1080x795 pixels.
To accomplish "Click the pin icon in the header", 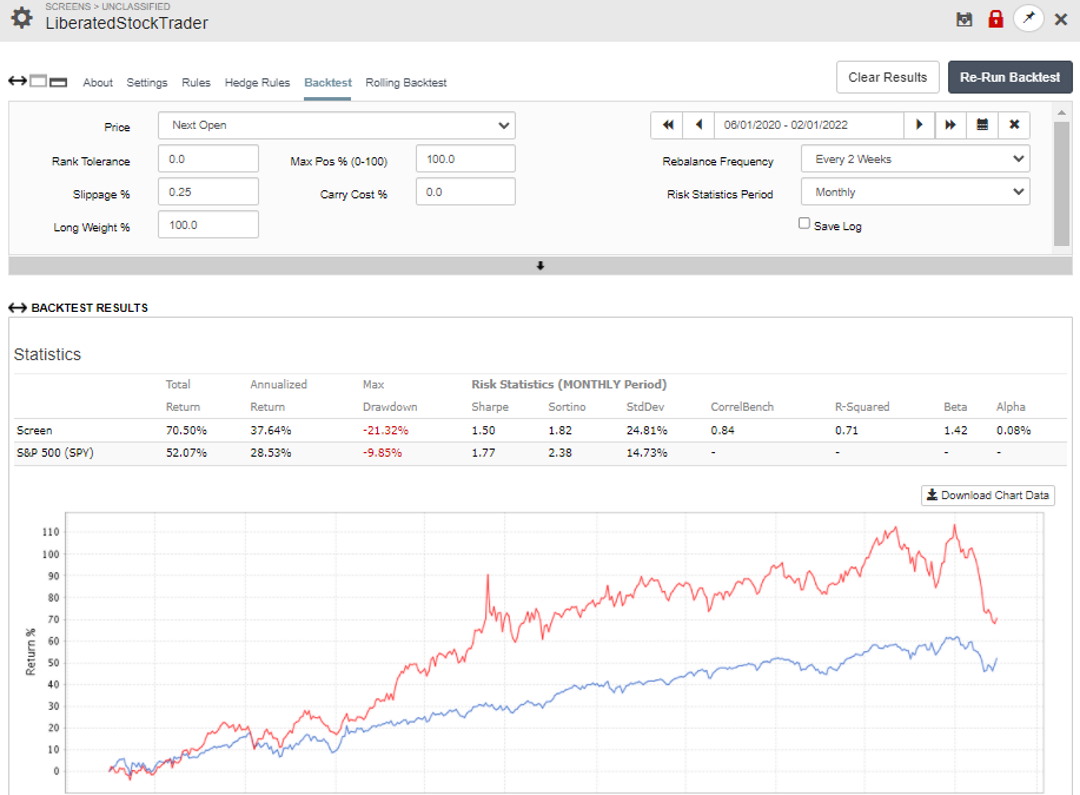I will pyautogui.click(x=1028, y=18).
